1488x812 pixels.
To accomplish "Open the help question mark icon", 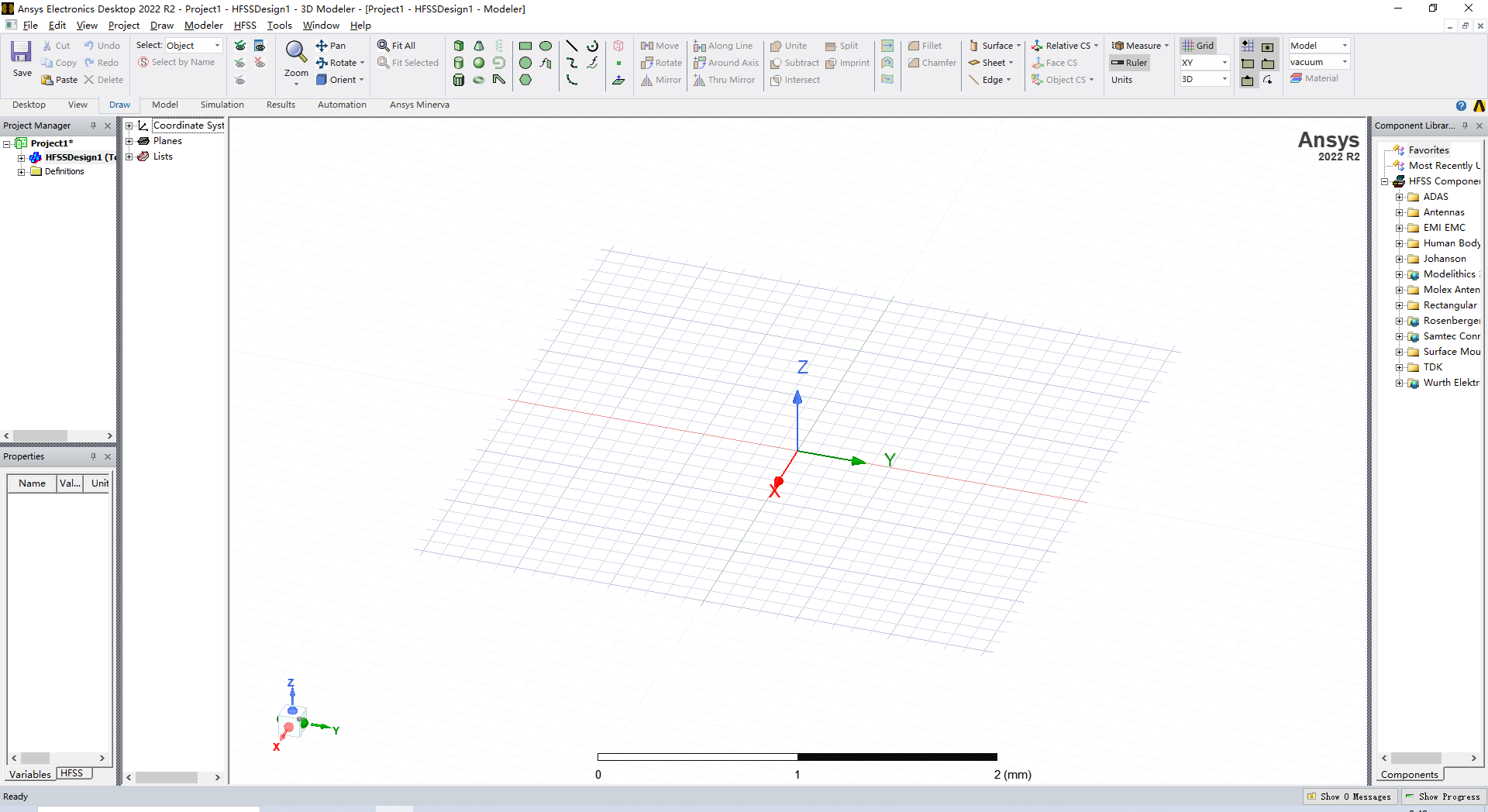I will (x=1461, y=105).
